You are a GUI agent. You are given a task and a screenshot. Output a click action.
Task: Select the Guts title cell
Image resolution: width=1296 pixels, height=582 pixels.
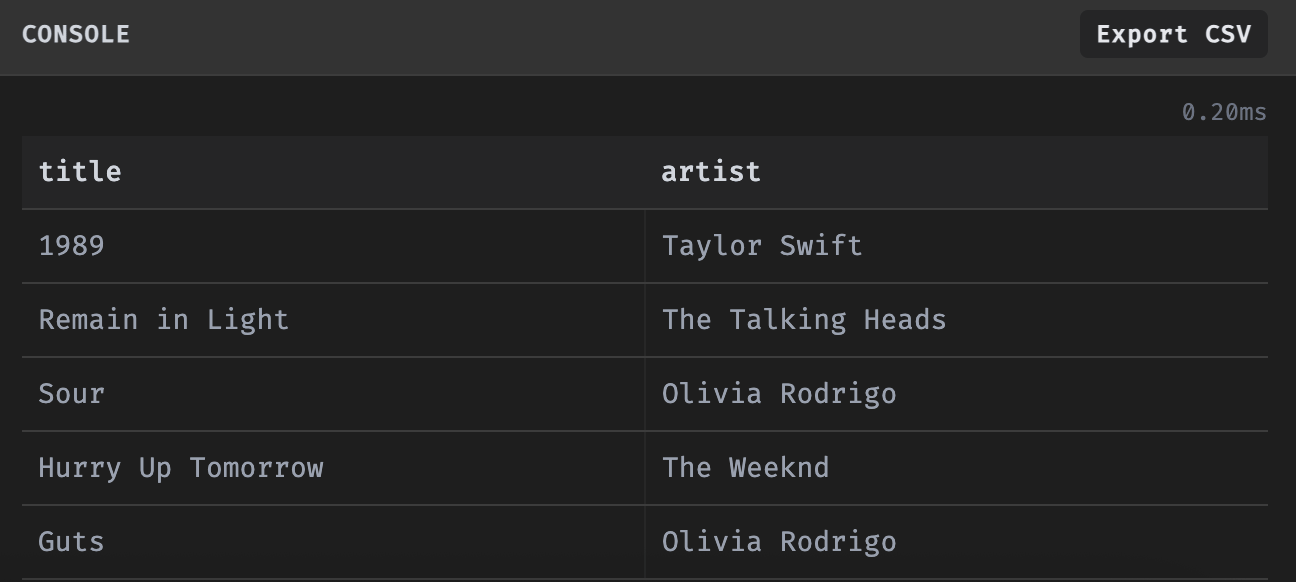coord(71,541)
